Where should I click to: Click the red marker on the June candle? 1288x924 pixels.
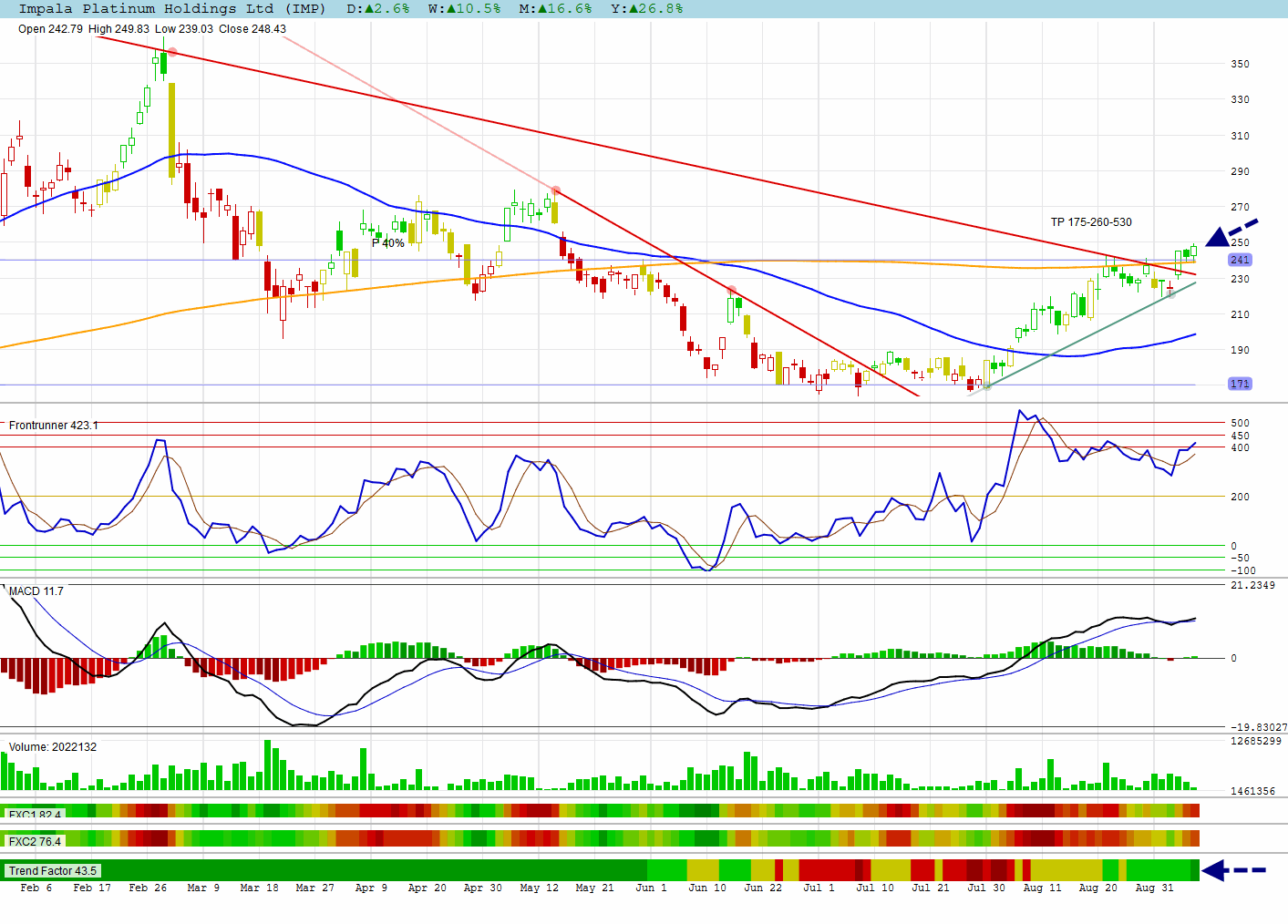tap(732, 290)
